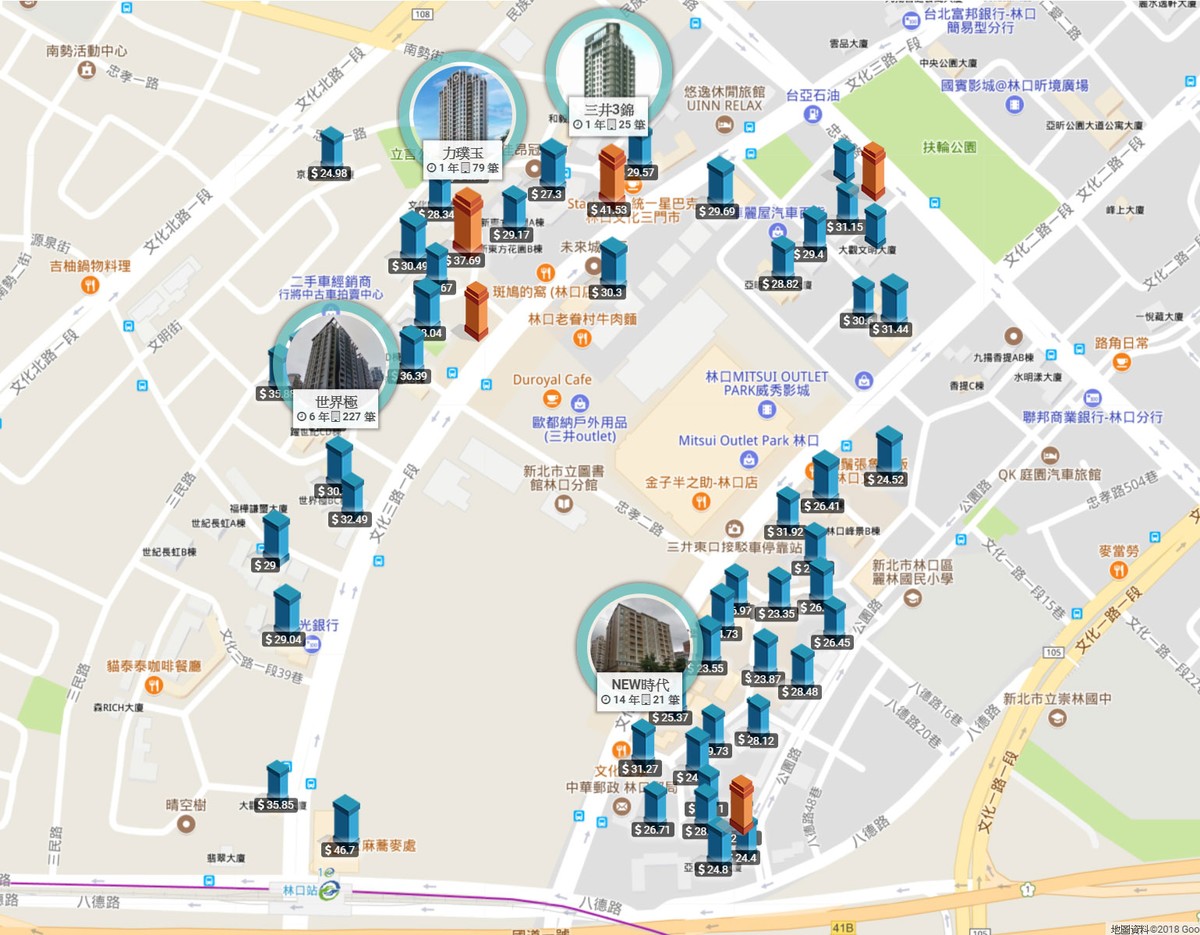Click the $24.8 price tag
The height and width of the screenshot is (935, 1200).
point(711,870)
